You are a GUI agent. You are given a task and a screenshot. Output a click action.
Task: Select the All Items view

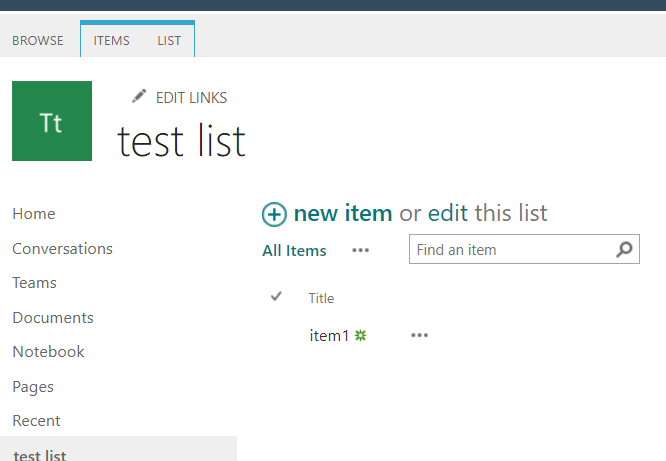point(294,251)
